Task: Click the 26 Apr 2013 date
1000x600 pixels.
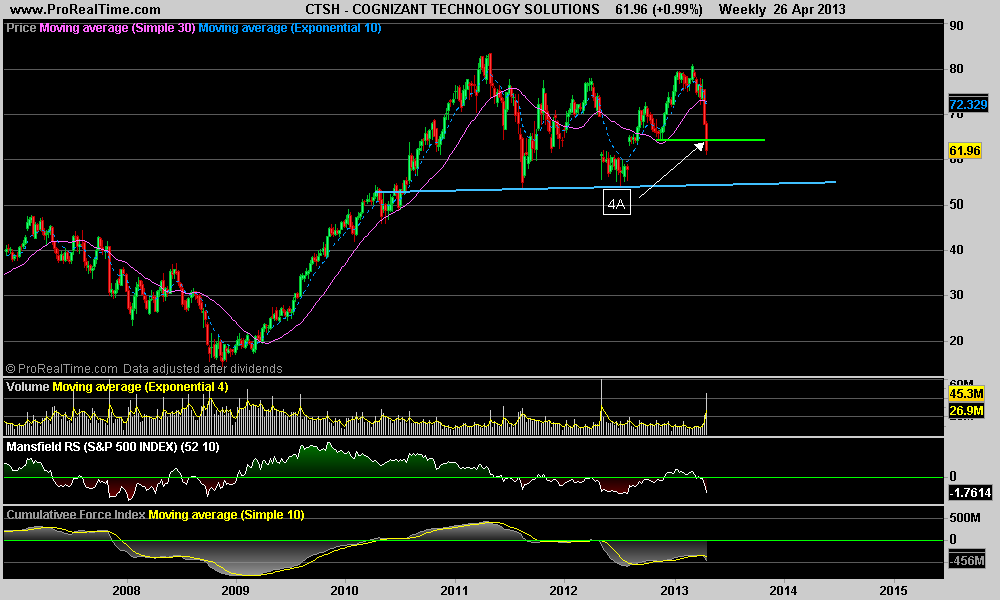Action: tap(809, 10)
